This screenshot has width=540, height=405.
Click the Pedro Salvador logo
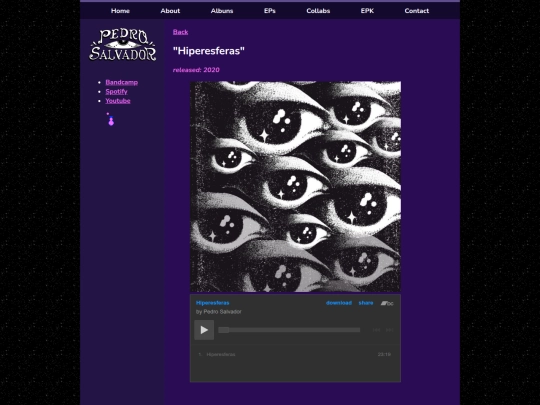(x=123, y=45)
